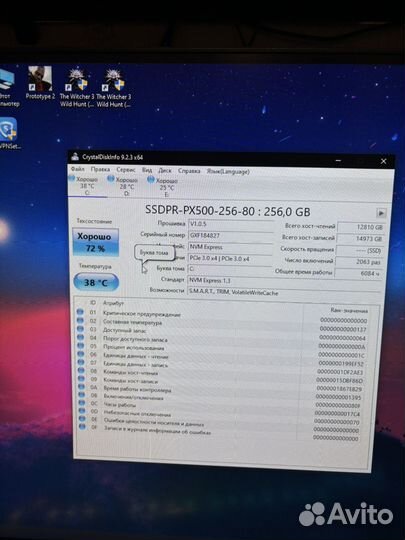Open the Сервис menu
The width and height of the screenshot is (405, 540).
[x=126, y=170]
